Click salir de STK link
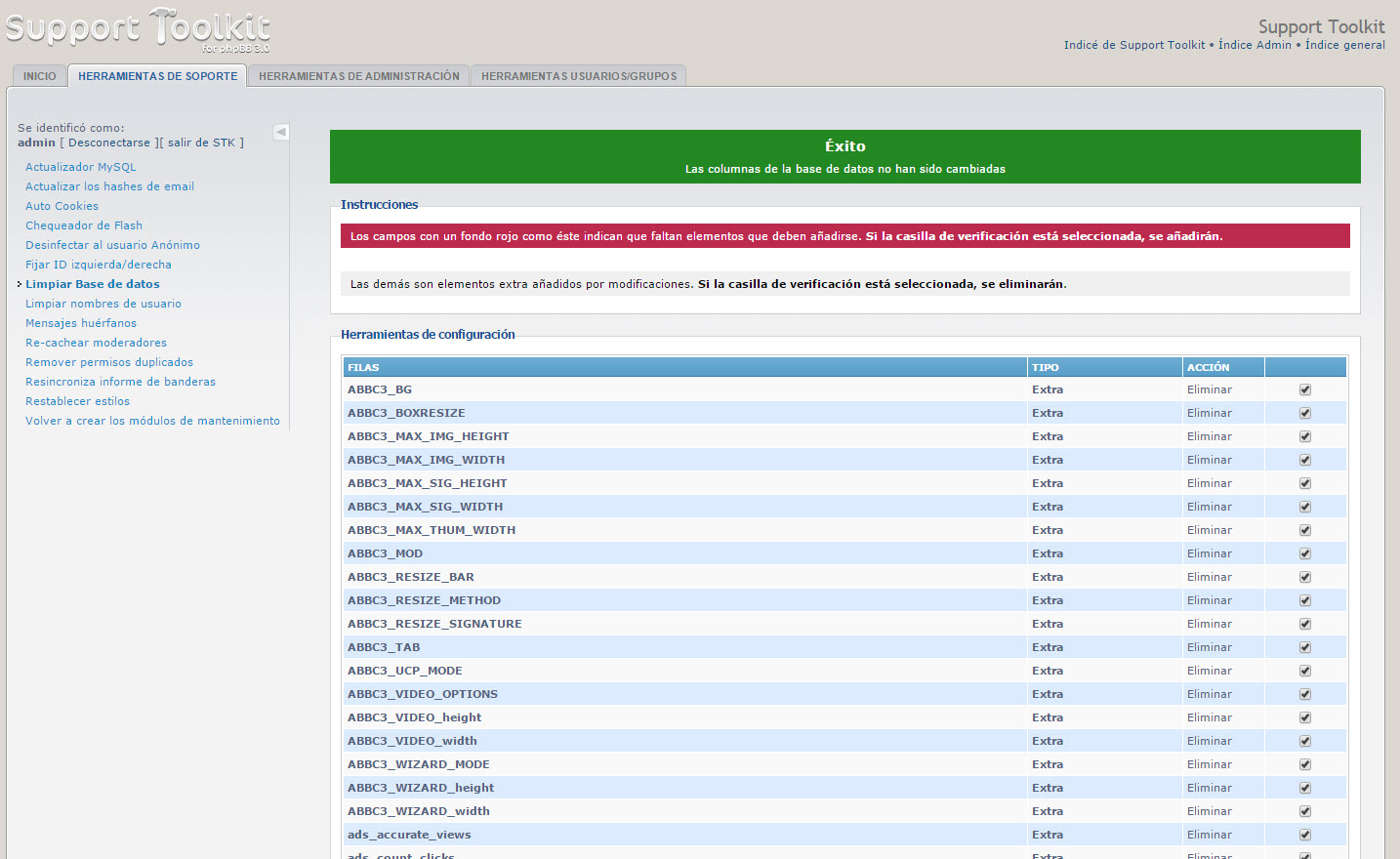Viewport: 1400px width, 859px height. pyautogui.click(x=201, y=143)
